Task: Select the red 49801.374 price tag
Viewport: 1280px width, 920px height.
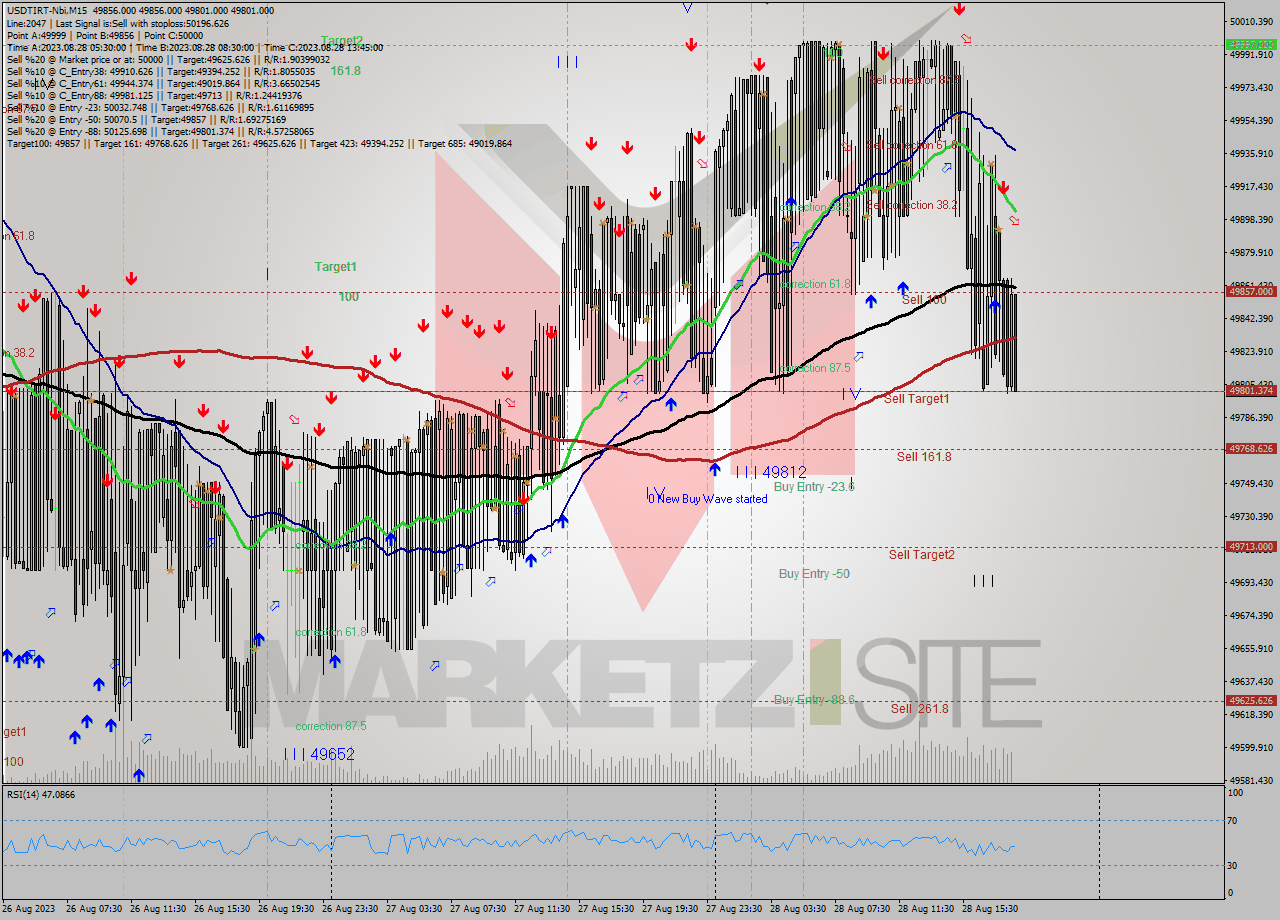Action: pos(1251,390)
